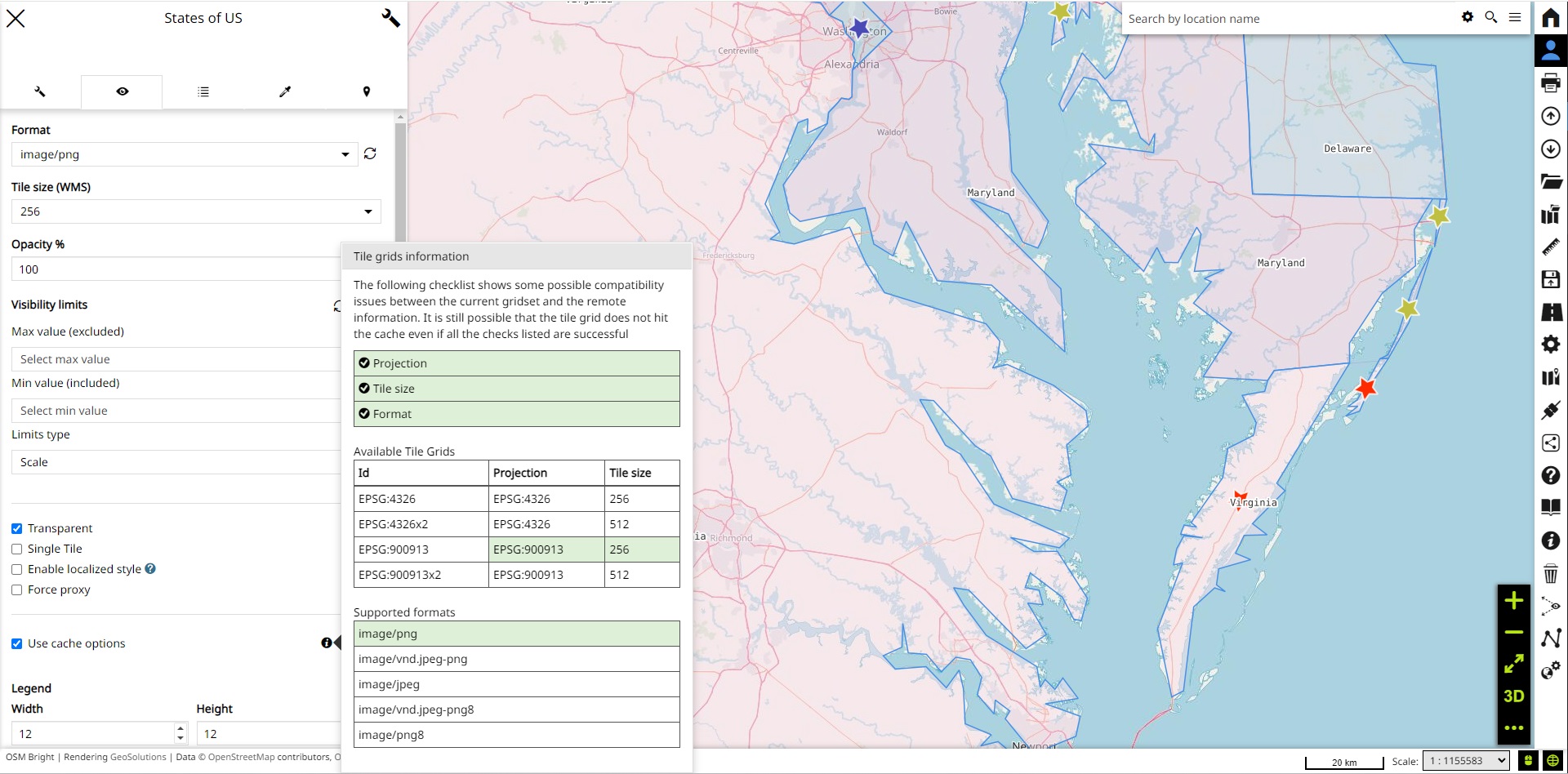Image resolution: width=1568 pixels, height=774 pixels.
Task: Enable the Single Tile checkbox
Action: point(17,549)
